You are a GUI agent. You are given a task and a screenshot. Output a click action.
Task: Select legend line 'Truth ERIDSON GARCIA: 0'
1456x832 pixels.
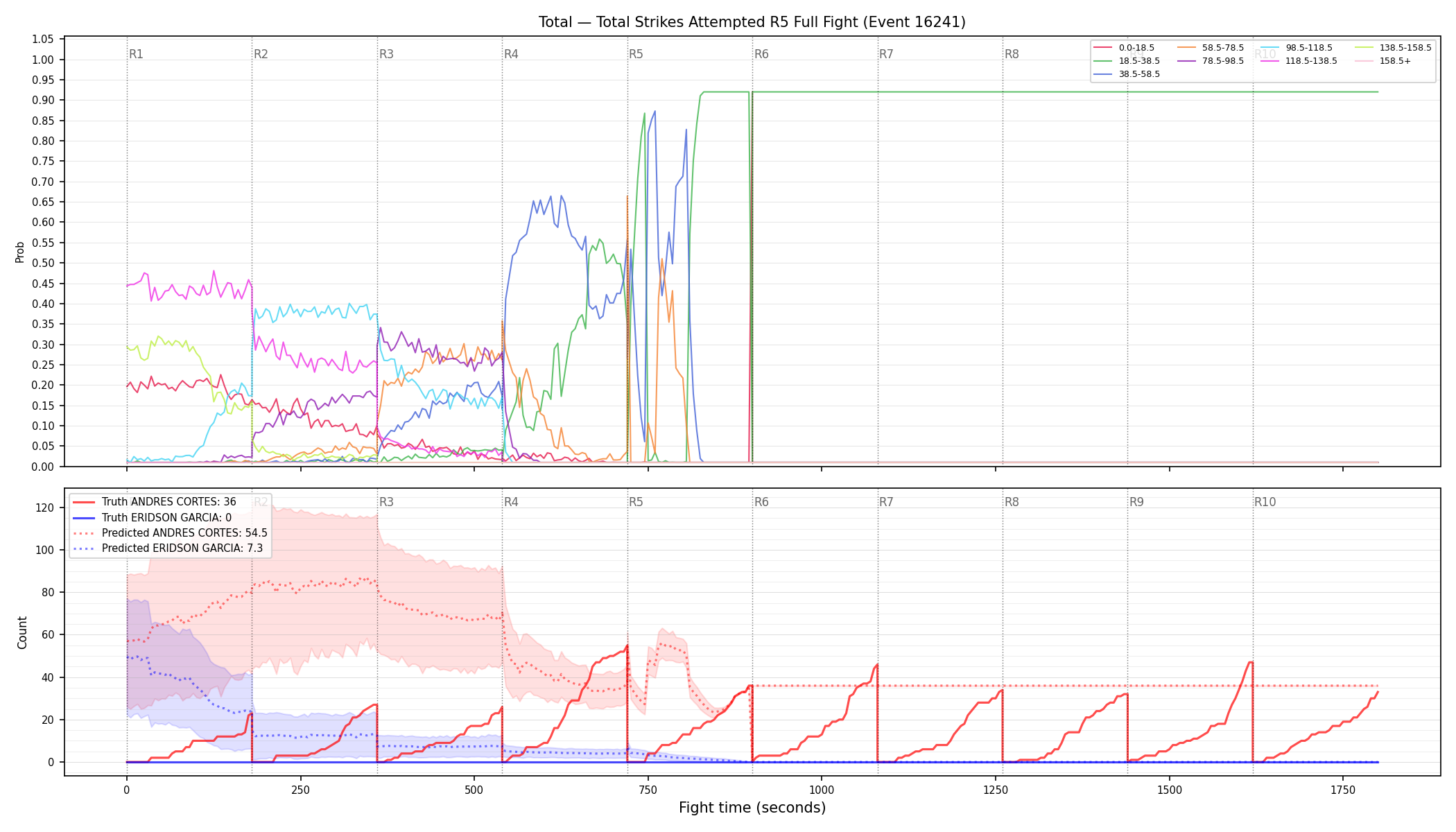153,517
